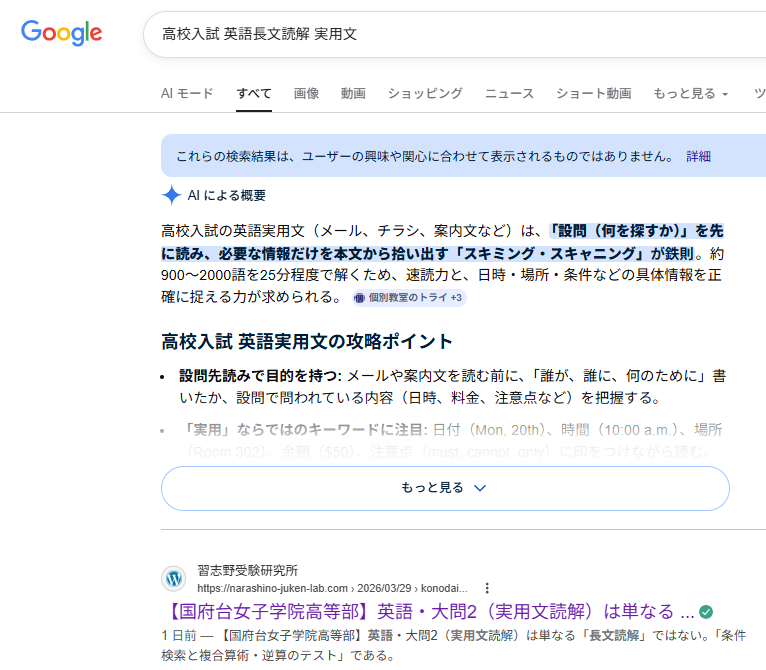
Task: Focus the search box with 高校入試 query
Action: coord(450,34)
